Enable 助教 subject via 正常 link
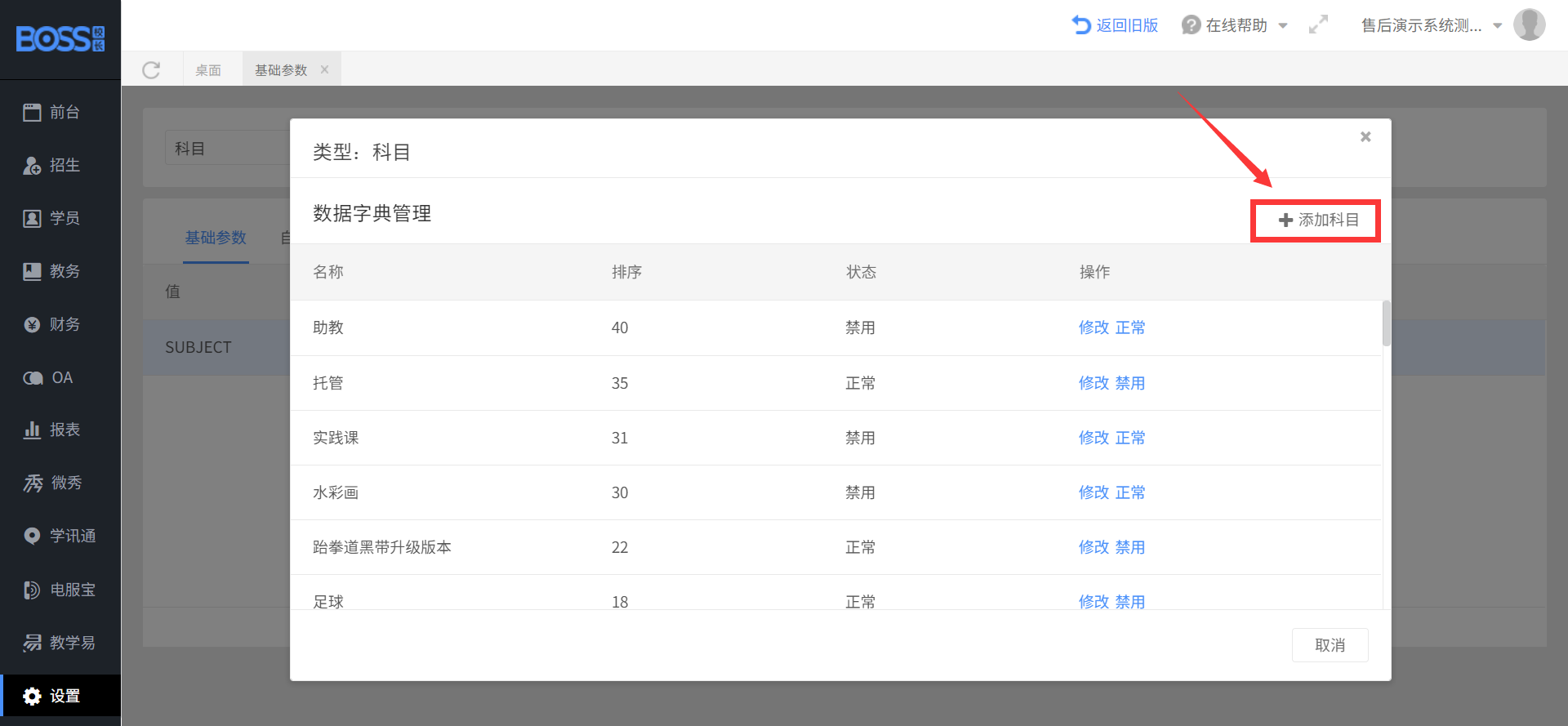Screen dimensions: 1568x726 pos(1130,327)
